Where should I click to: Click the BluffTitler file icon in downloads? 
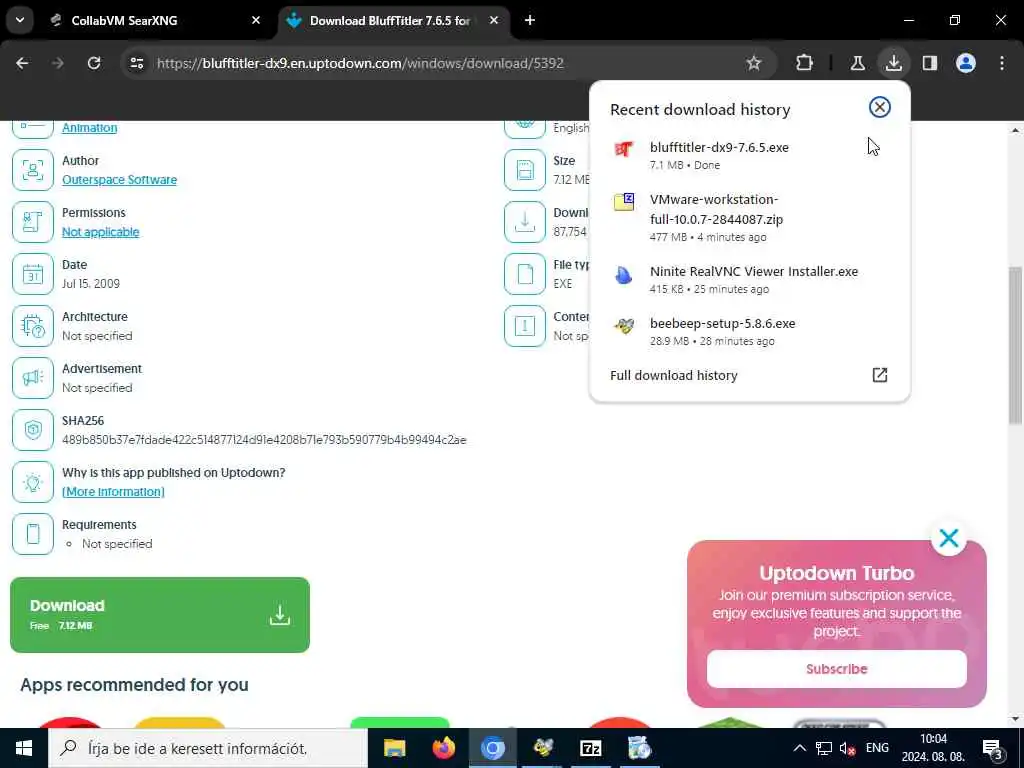(624, 150)
